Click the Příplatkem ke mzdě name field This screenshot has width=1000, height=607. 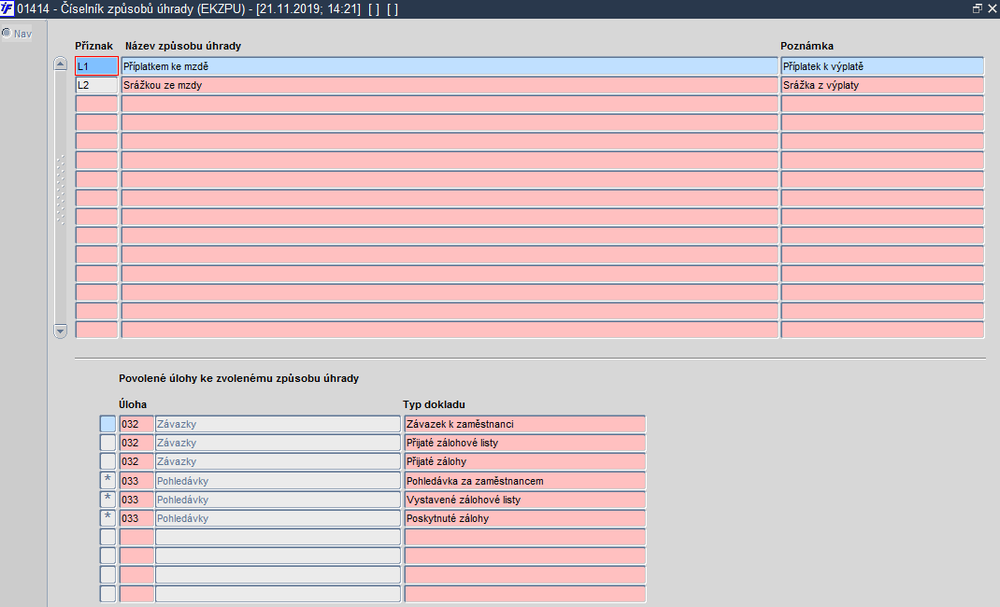[x=450, y=66]
